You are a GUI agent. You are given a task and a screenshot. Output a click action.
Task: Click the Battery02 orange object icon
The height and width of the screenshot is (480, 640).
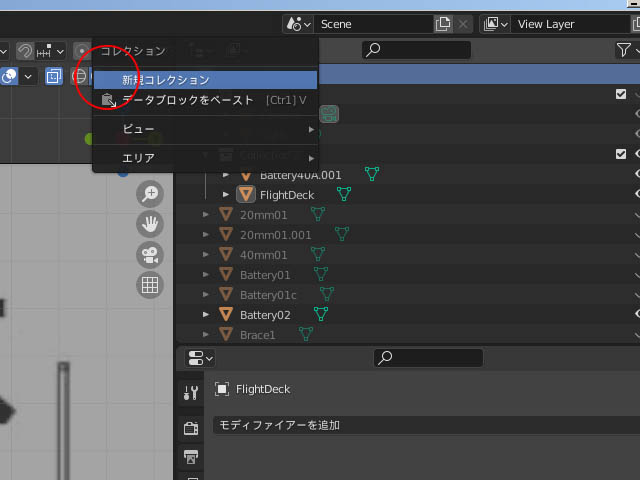(226, 314)
